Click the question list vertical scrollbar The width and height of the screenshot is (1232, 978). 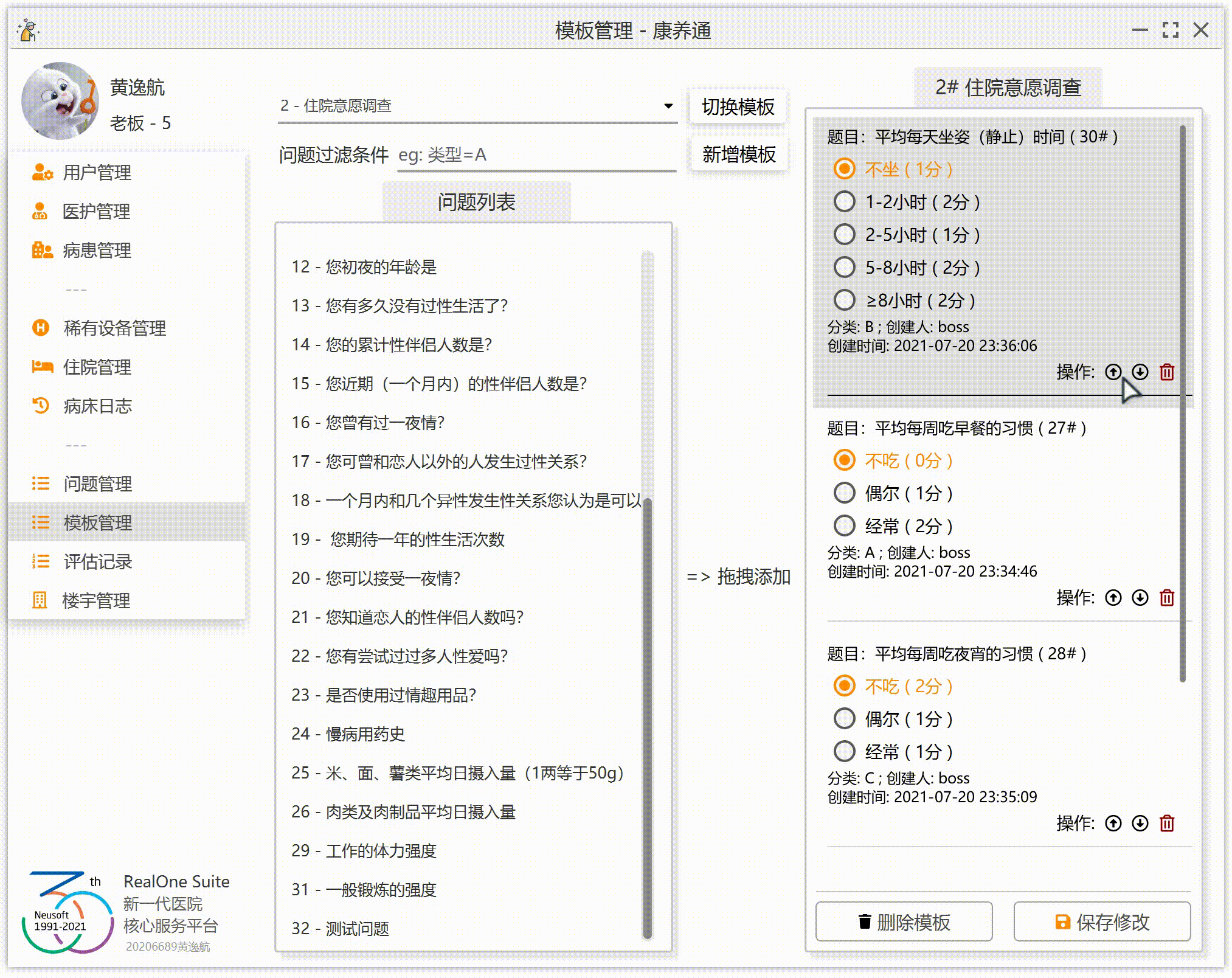click(648, 718)
